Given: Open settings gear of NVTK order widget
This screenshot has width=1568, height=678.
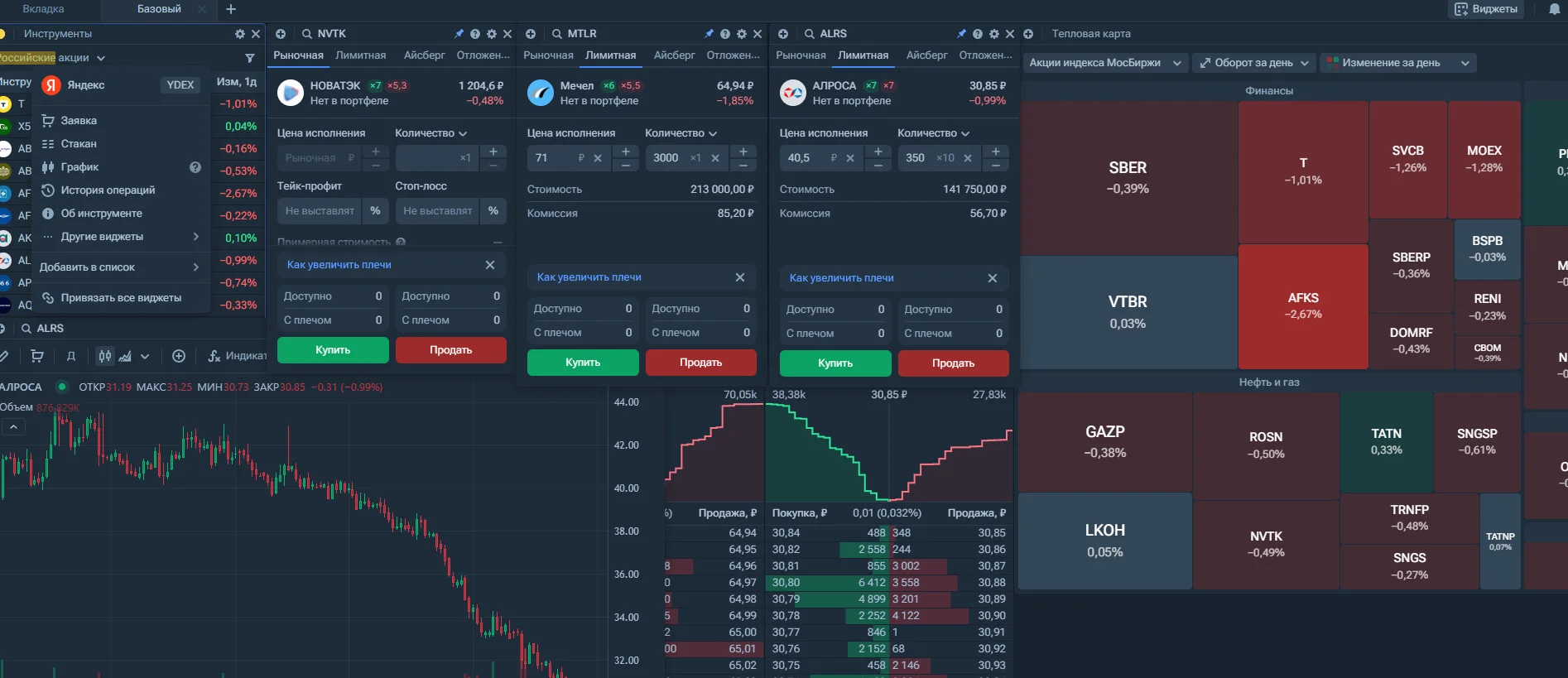Looking at the screenshot, I should pyautogui.click(x=492, y=34).
